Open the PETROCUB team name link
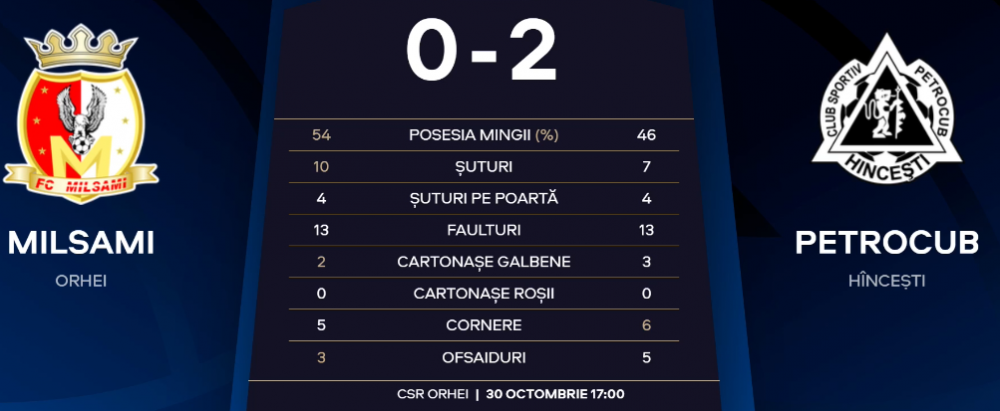Viewport: 1000px width, 411px height. [886, 243]
